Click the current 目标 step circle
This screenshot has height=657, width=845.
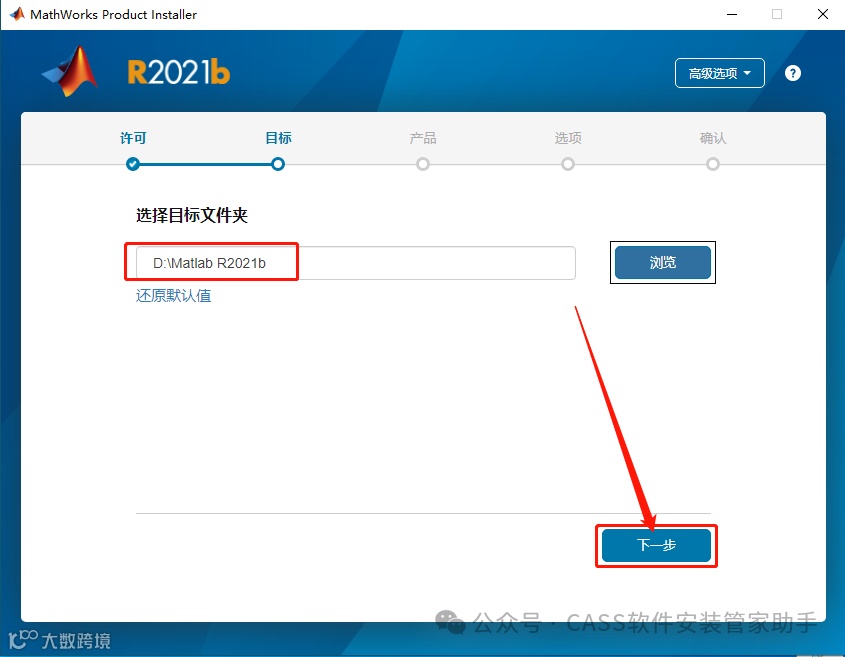pyautogui.click(x=278, y=164)
